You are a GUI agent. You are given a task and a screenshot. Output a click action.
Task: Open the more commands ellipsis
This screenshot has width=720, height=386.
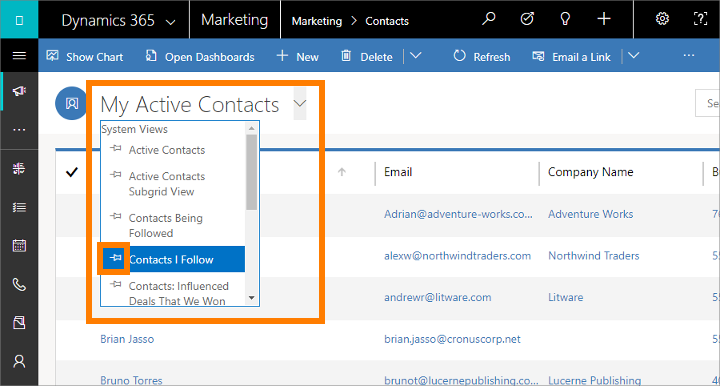click(x=689, y=56)
